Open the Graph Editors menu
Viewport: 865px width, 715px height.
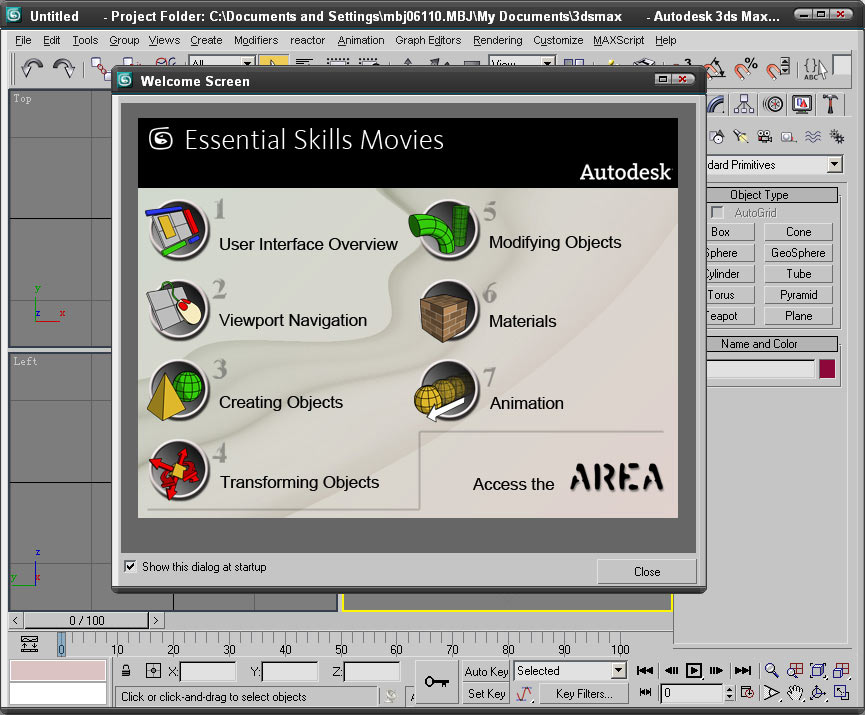tap(428, 40)
